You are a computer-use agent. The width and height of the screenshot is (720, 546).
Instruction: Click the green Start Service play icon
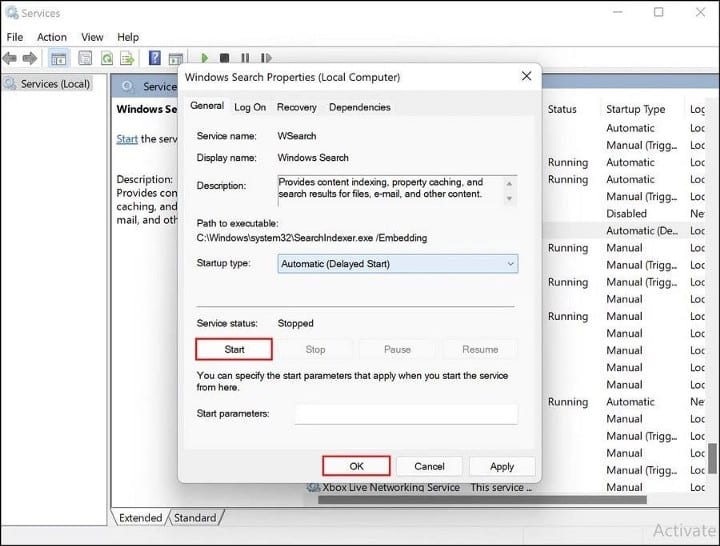[205, 58]
